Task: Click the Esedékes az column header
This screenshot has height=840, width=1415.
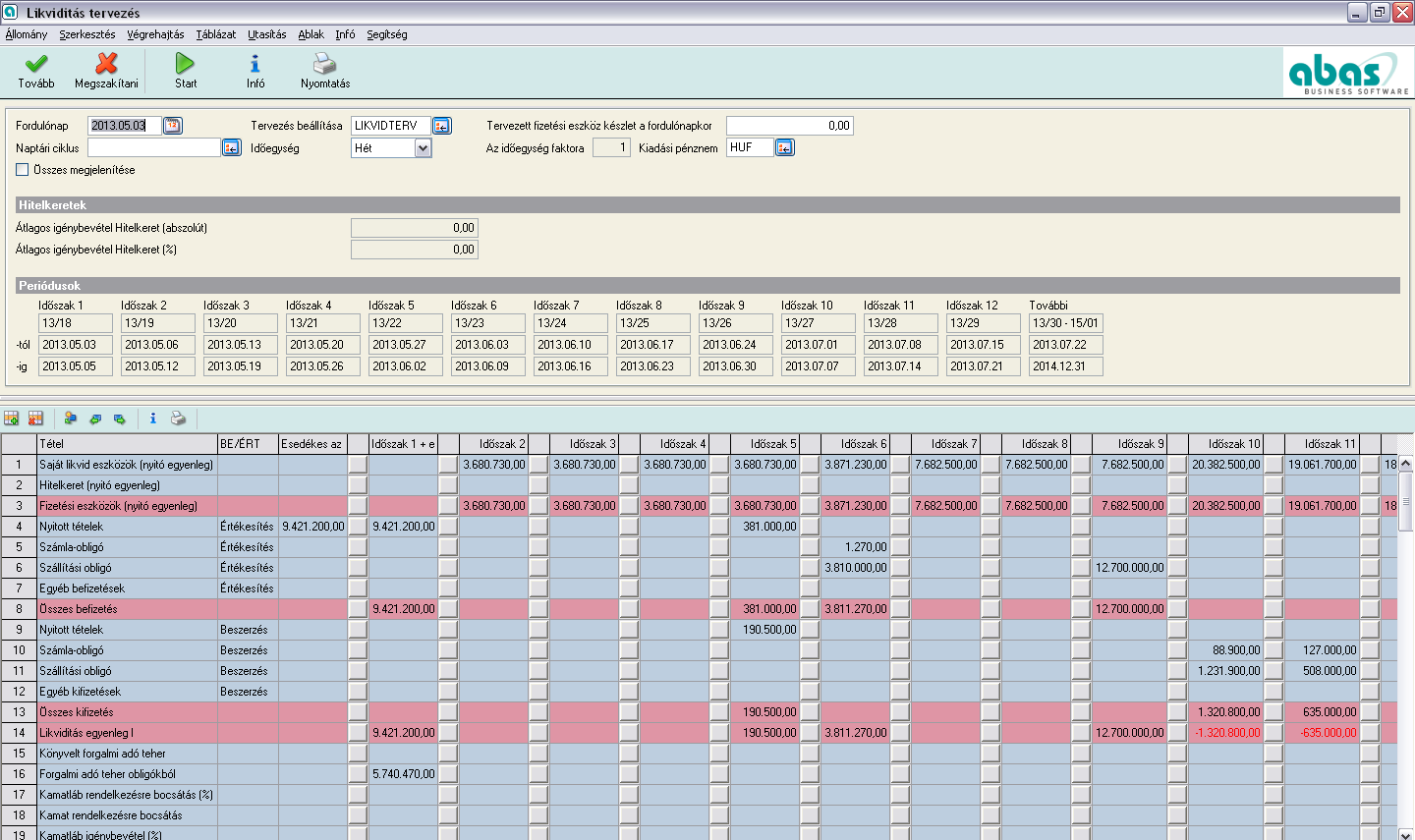Action: click(x=312, y=444)
